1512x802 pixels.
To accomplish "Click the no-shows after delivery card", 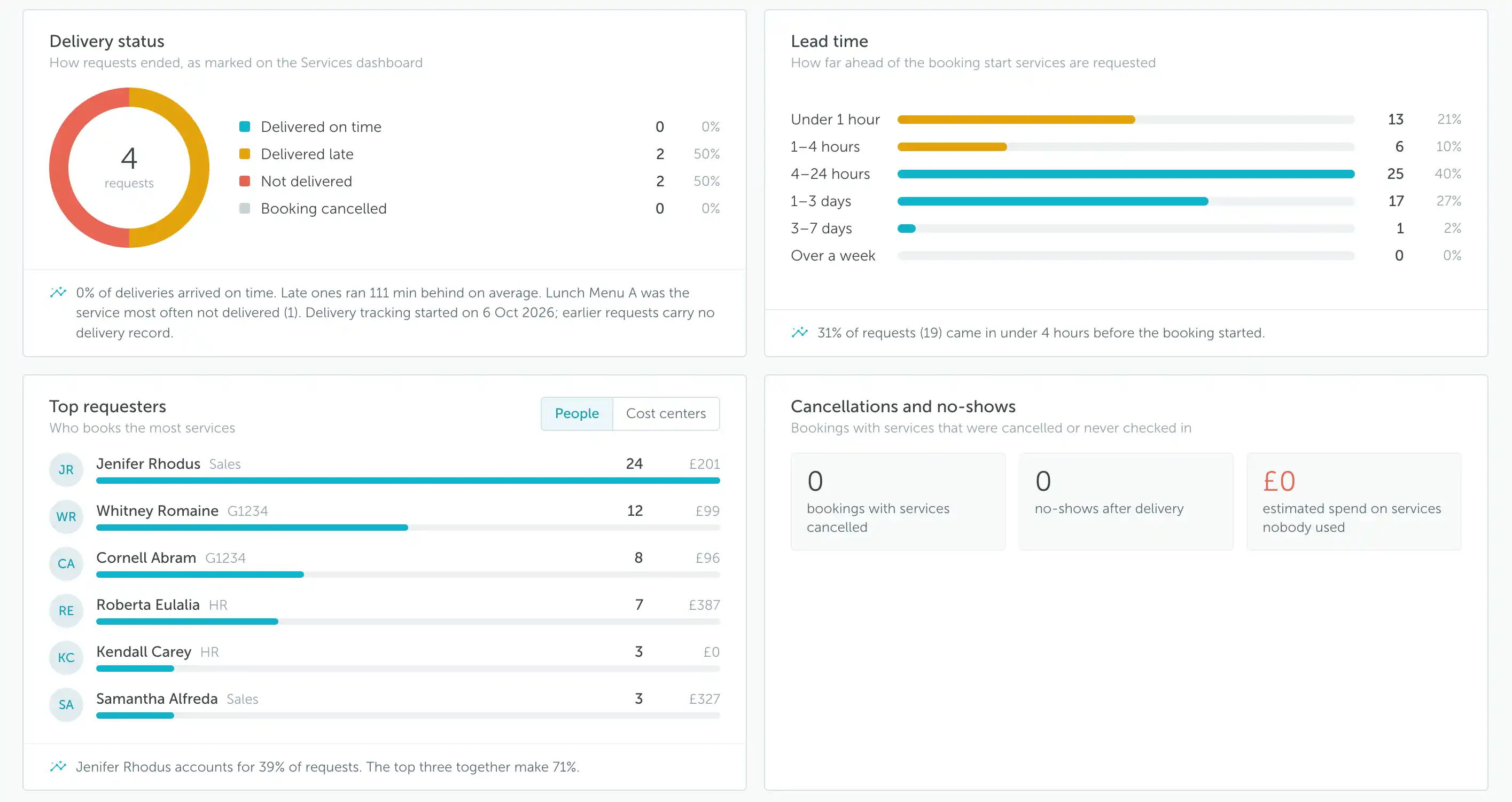I will pos(1126,501).
